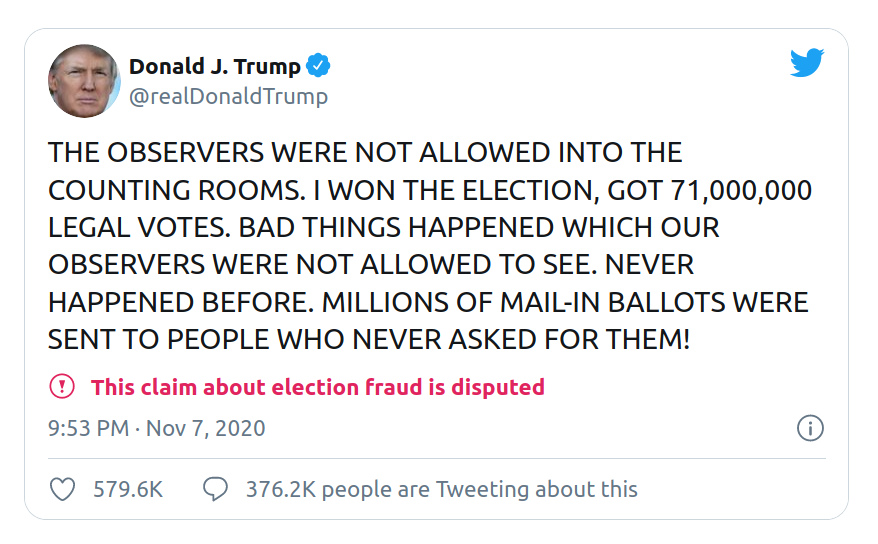The width and height of the screenshot is (878, 544).
Task: Click the 9:53 PM time text
Action: 89,429
